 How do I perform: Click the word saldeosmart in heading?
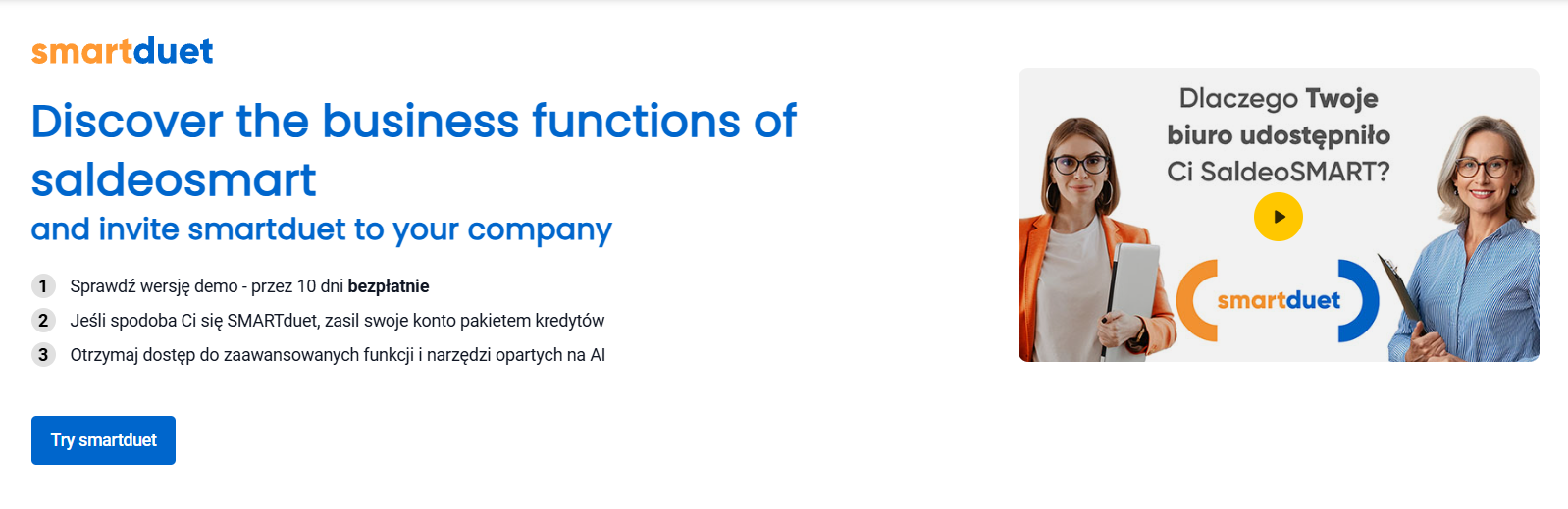click(174, 180)
